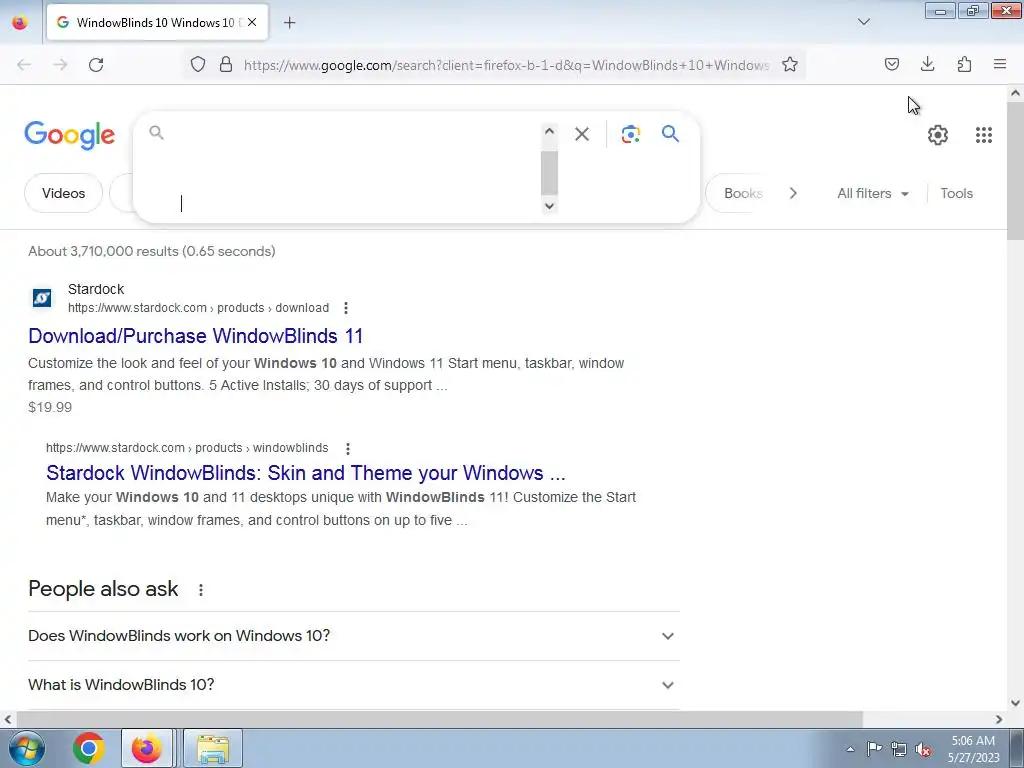Go forward to next page

click(60, 65)
